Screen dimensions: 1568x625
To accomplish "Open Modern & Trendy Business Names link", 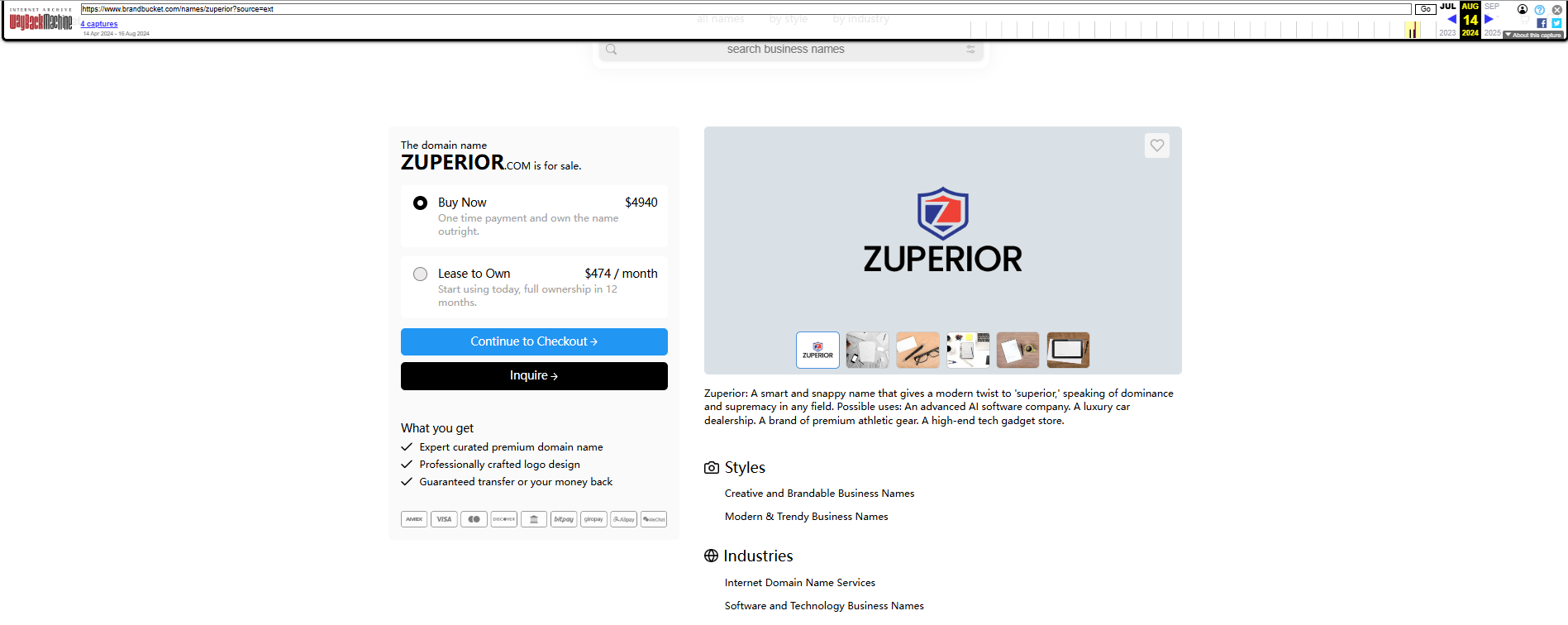I will click(x=806, y=517).
